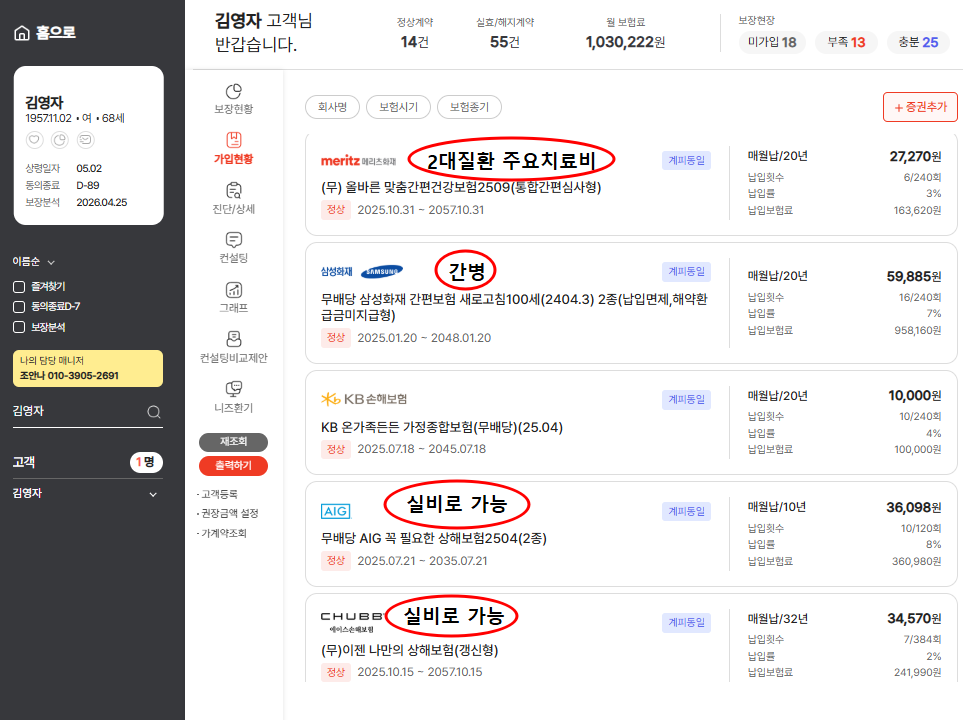Check the 동의종료D-7 filter box
This screenshot has height=720, width=963.
[19, 307]
